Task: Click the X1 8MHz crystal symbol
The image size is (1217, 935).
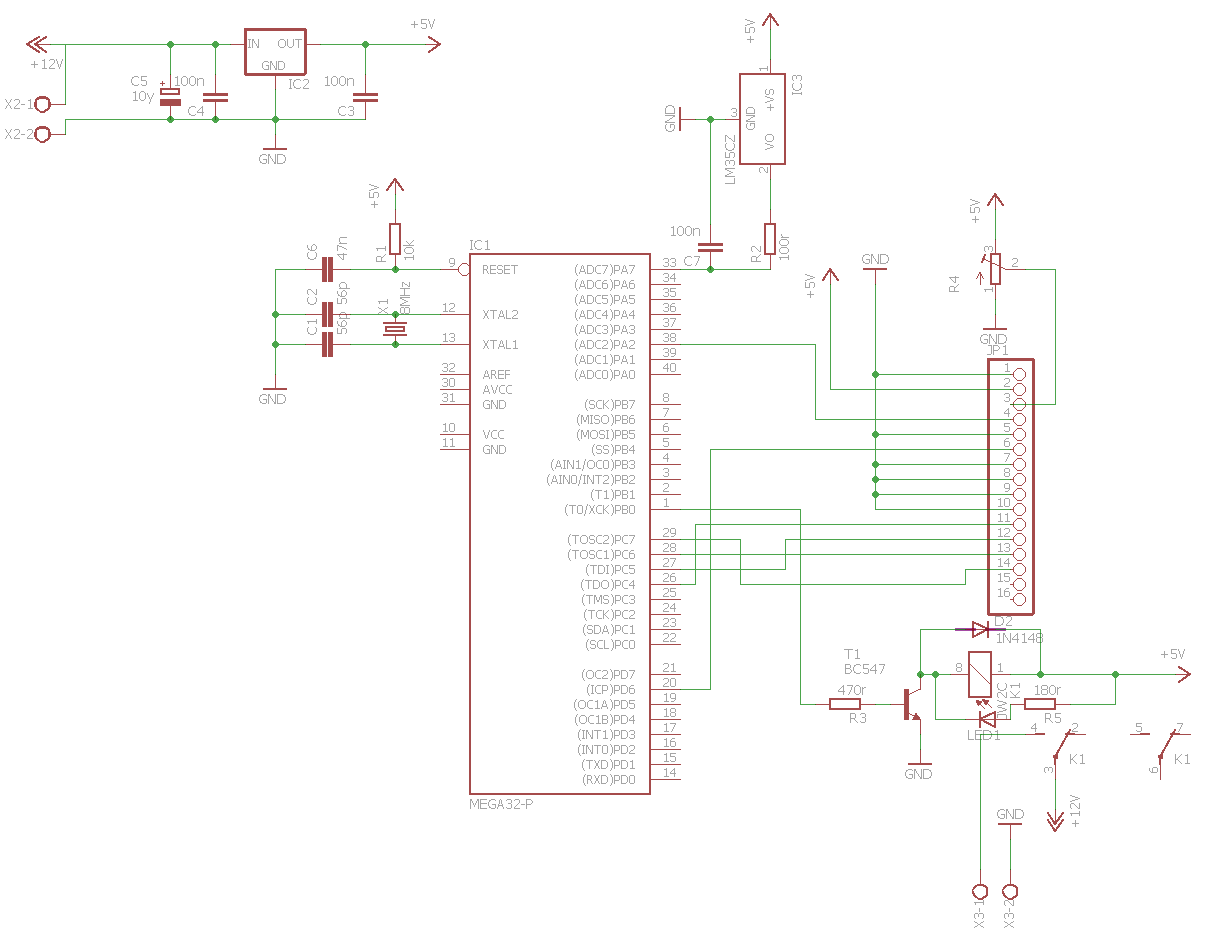Action: [x=395, y=329]
